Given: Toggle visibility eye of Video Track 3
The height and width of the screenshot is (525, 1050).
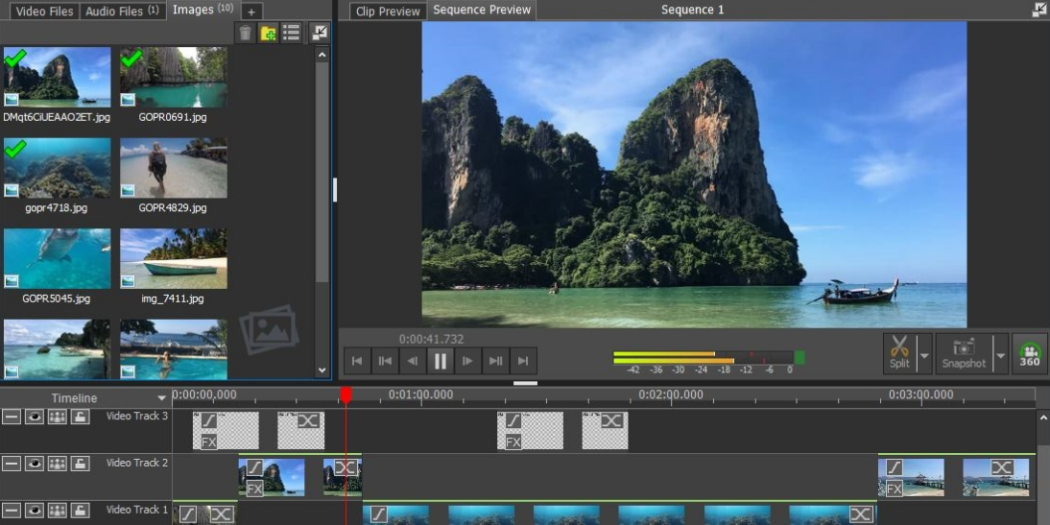Looking at the screenshot, I should (x=34, y=417).
